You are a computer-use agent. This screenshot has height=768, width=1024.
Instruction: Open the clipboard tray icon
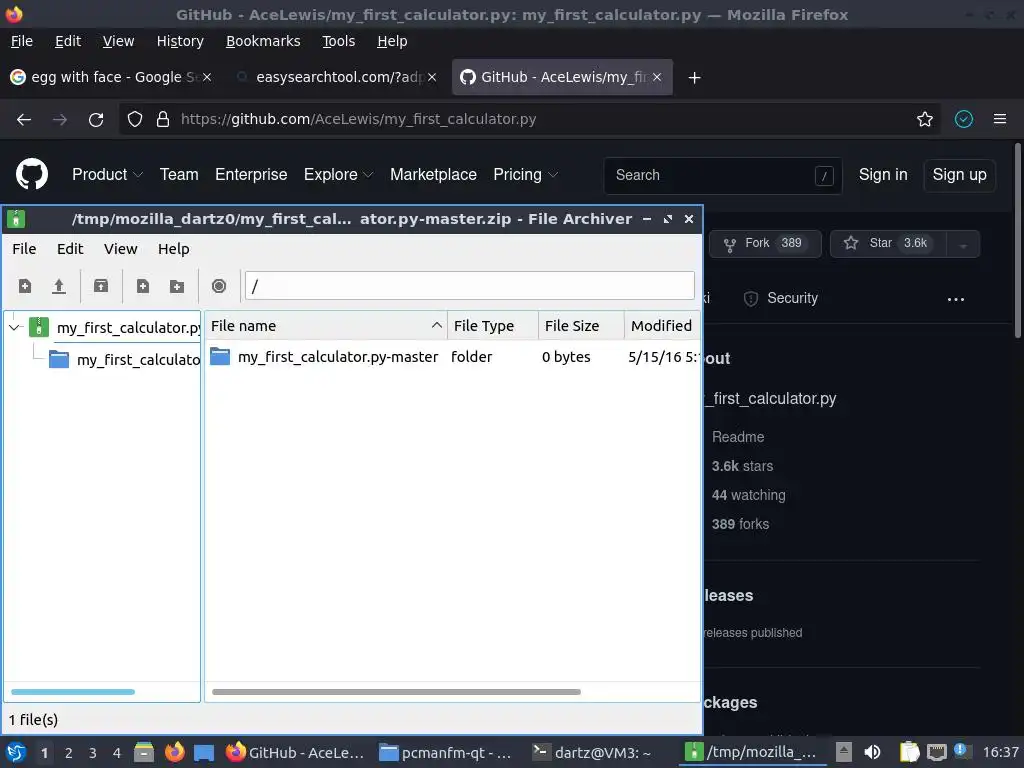tap(909, 752)
